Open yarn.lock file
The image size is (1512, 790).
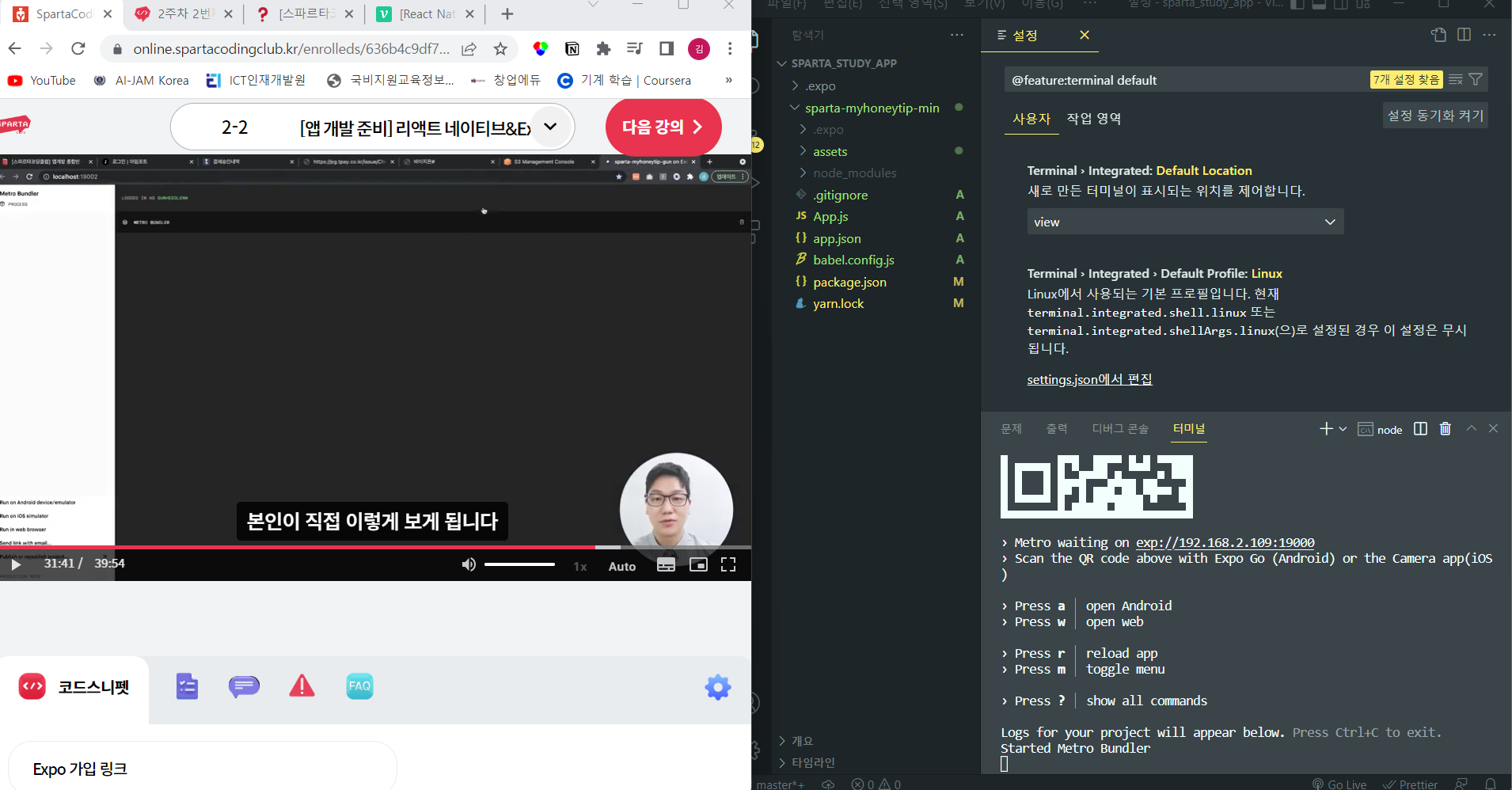pyautogui.click(x=838, y=303)
